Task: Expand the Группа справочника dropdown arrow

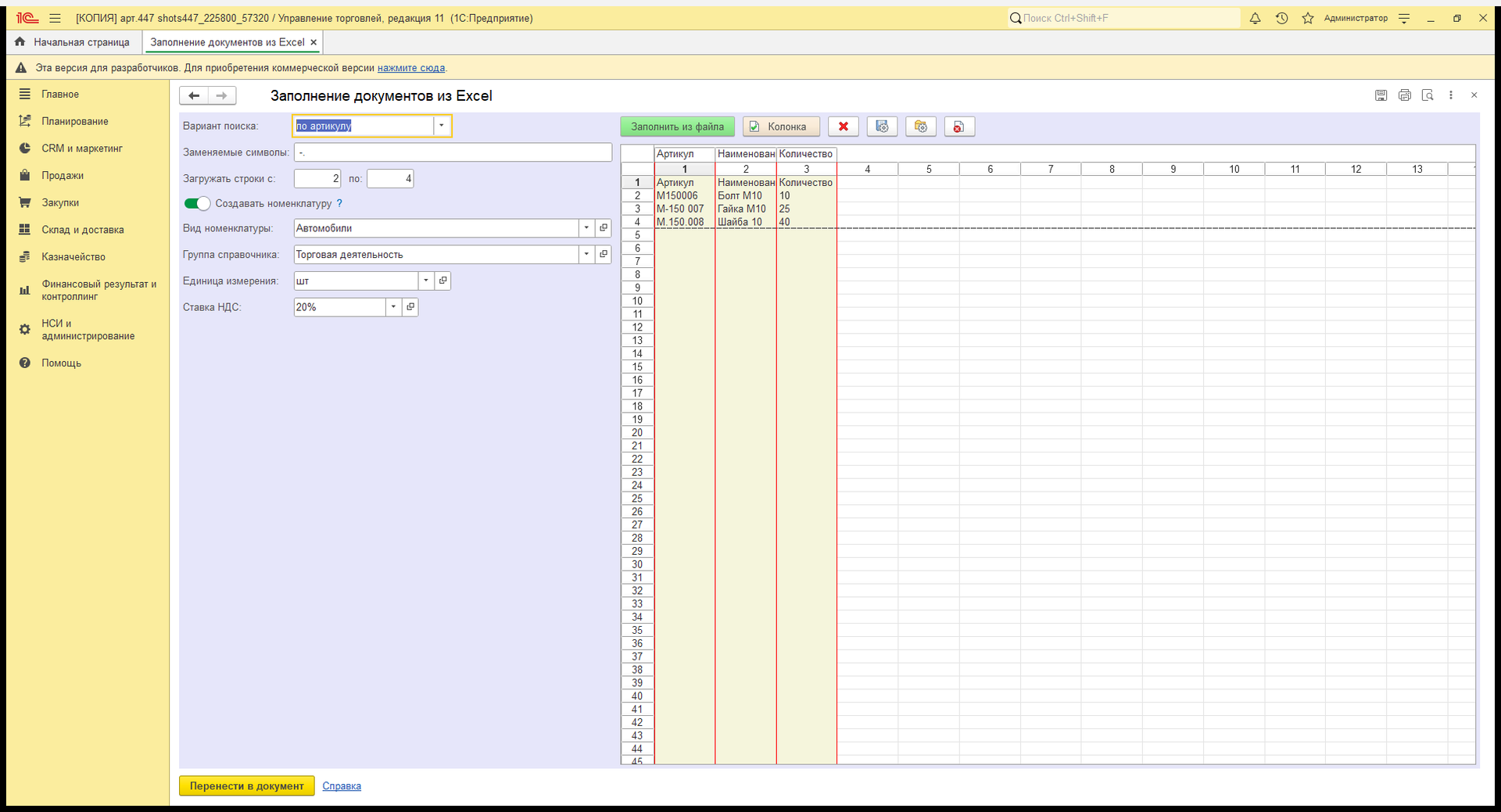Action: click(x=586, y=254)
